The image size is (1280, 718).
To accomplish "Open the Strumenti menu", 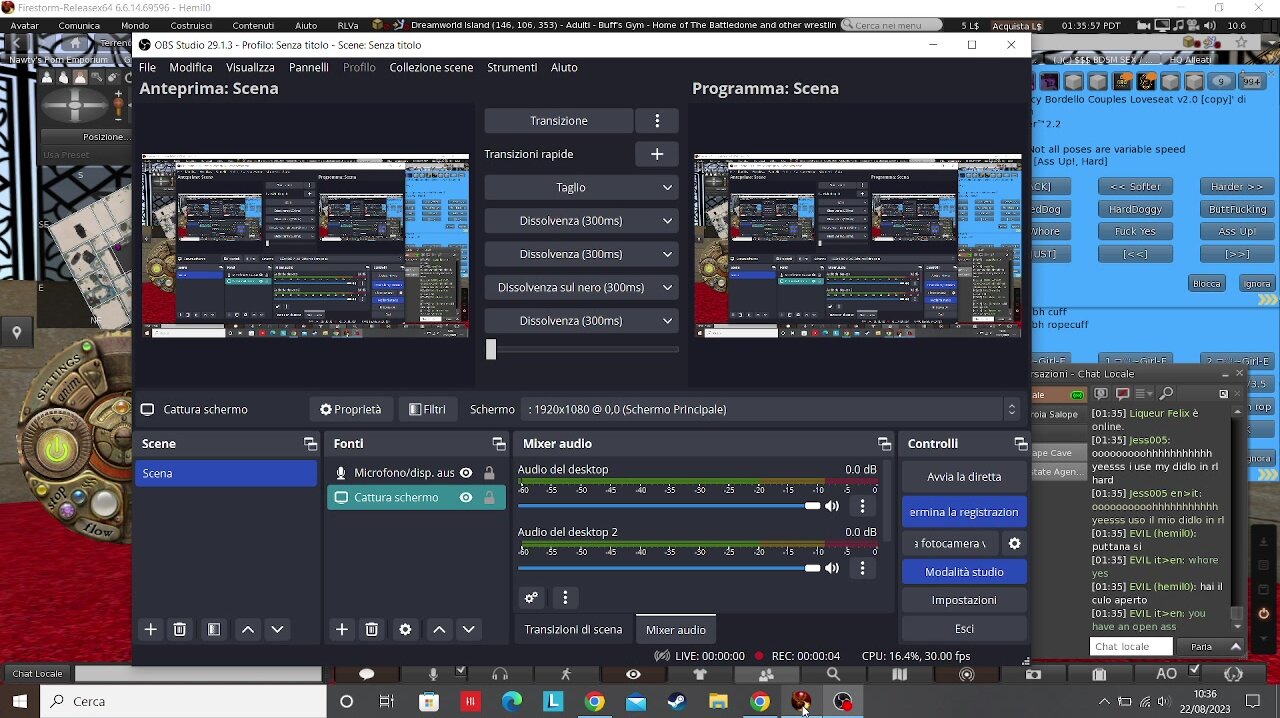I will [x=512, y=67].
